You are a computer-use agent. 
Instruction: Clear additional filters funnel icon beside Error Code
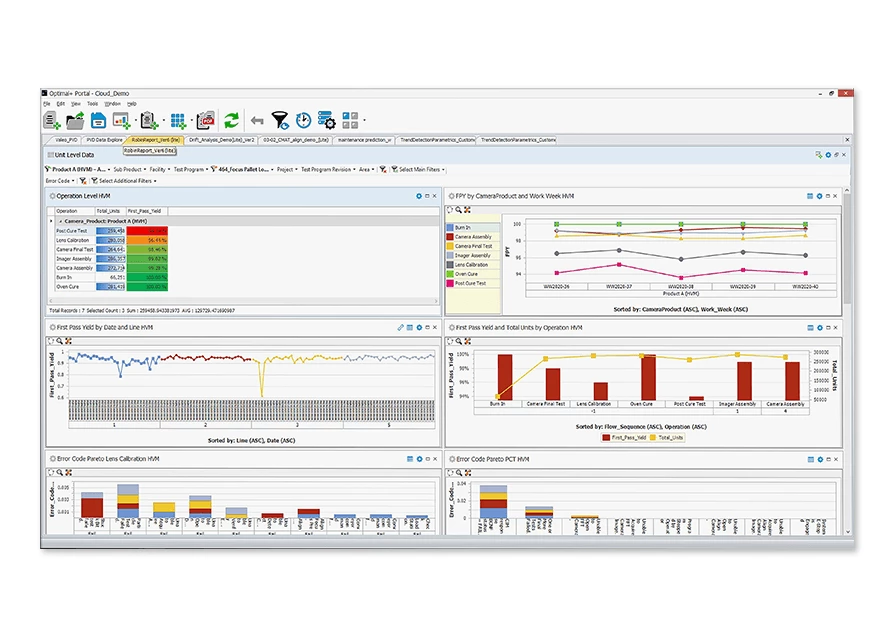[x=83, y=181]
